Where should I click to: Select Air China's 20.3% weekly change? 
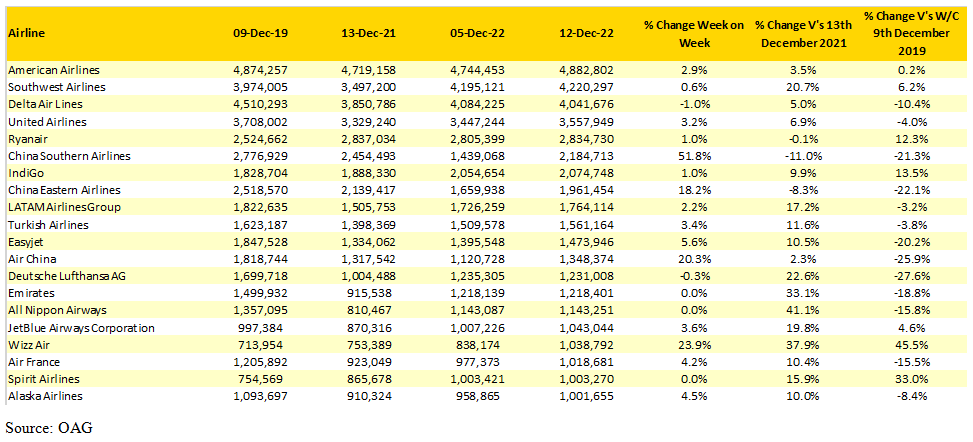(x=694, y=258)
